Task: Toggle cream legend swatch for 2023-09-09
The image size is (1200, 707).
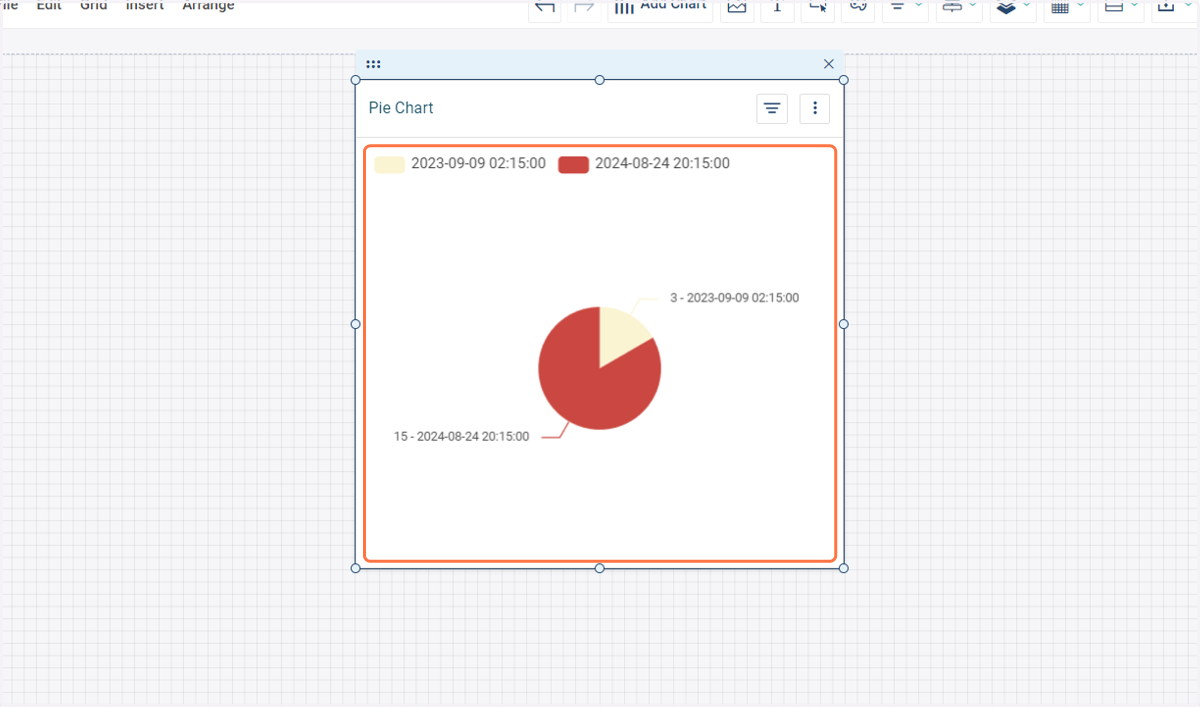Action: [389, 164]
